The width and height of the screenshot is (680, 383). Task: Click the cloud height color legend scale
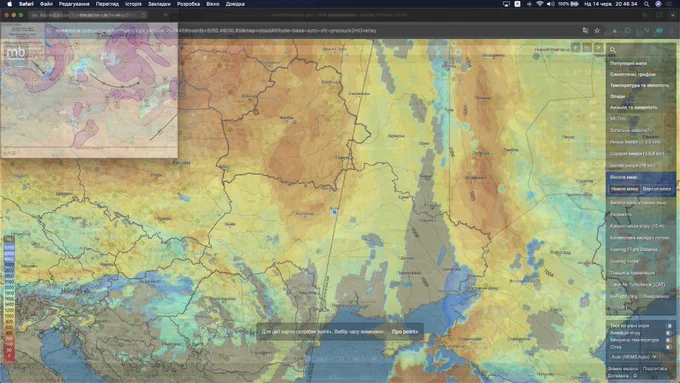(9, 299)
